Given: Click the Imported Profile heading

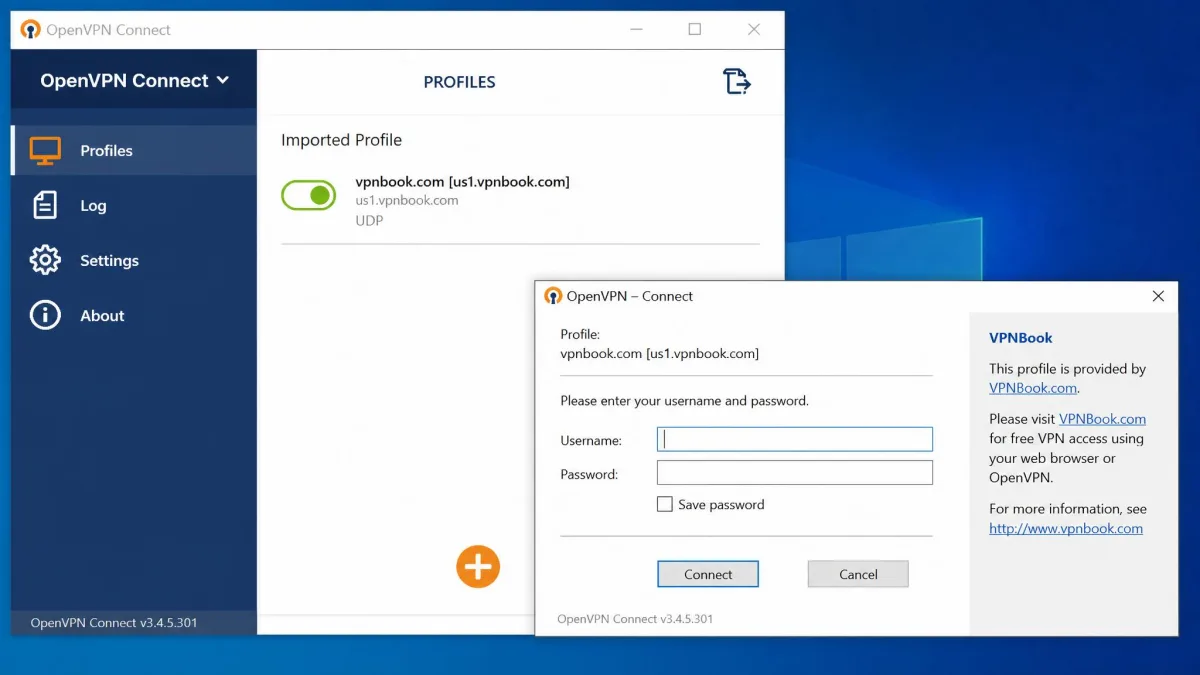Looking at the screenshot, I should coord(341,140).
